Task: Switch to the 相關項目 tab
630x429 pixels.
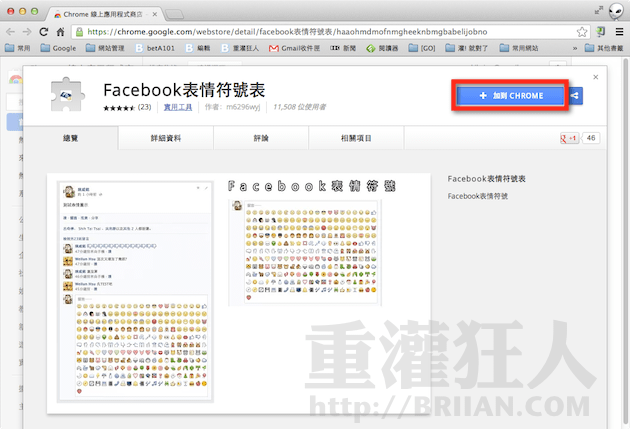Action: click(x=356, y=138)
